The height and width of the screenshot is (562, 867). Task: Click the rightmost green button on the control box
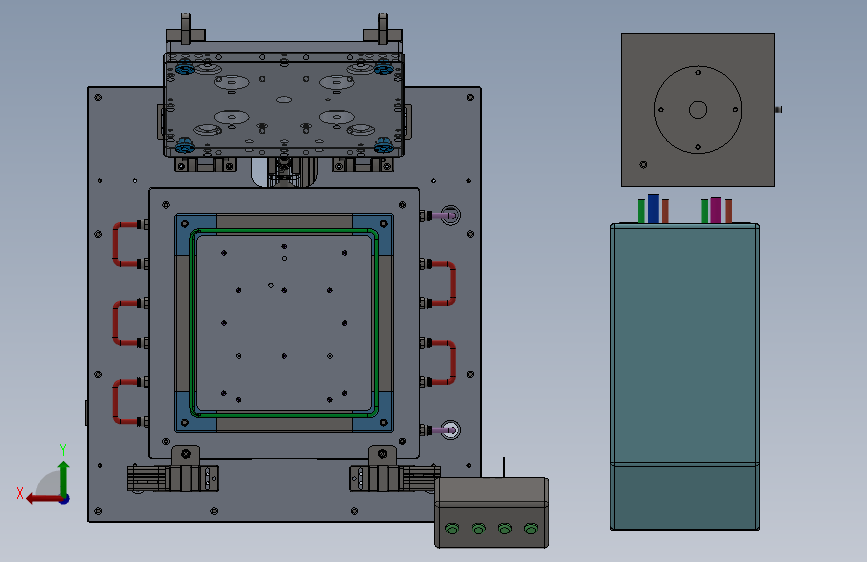click(531, 529)
